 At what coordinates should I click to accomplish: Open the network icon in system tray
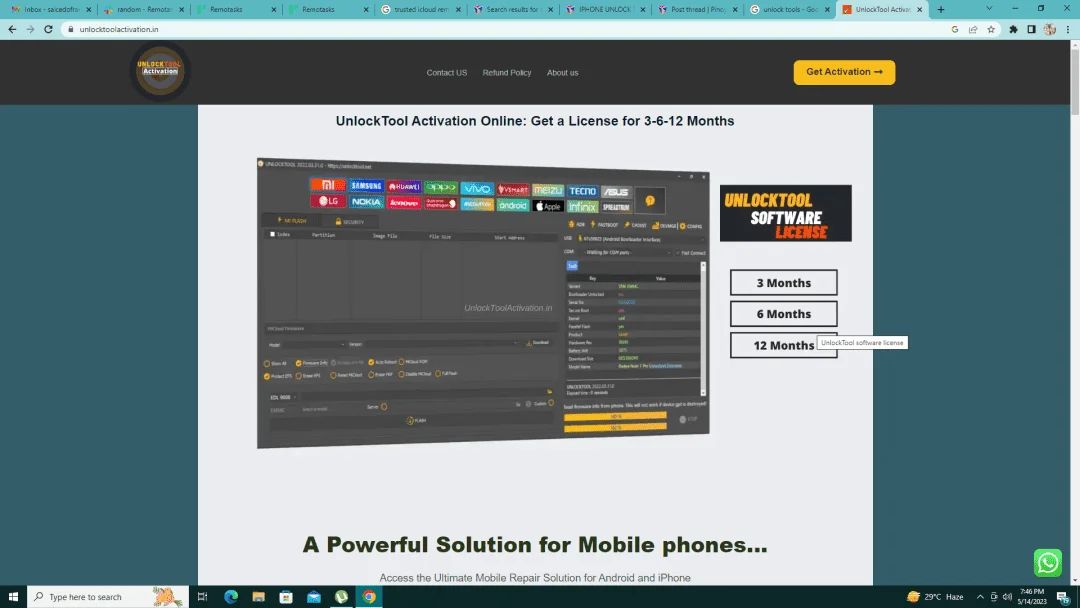point(994,596)
